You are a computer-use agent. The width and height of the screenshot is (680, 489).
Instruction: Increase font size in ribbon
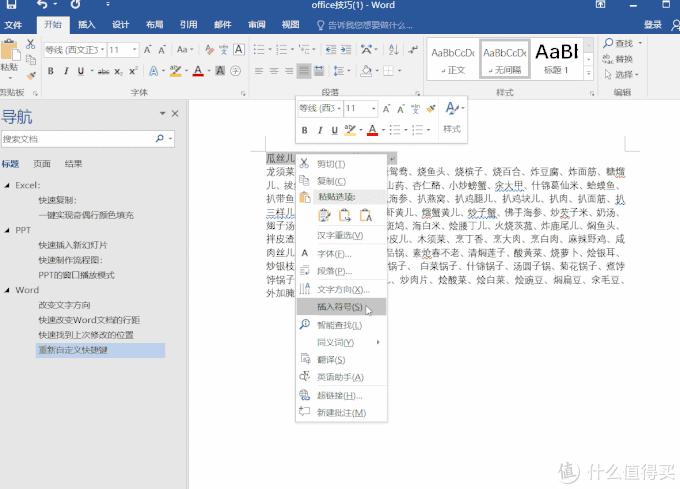(x=147, y=50)
